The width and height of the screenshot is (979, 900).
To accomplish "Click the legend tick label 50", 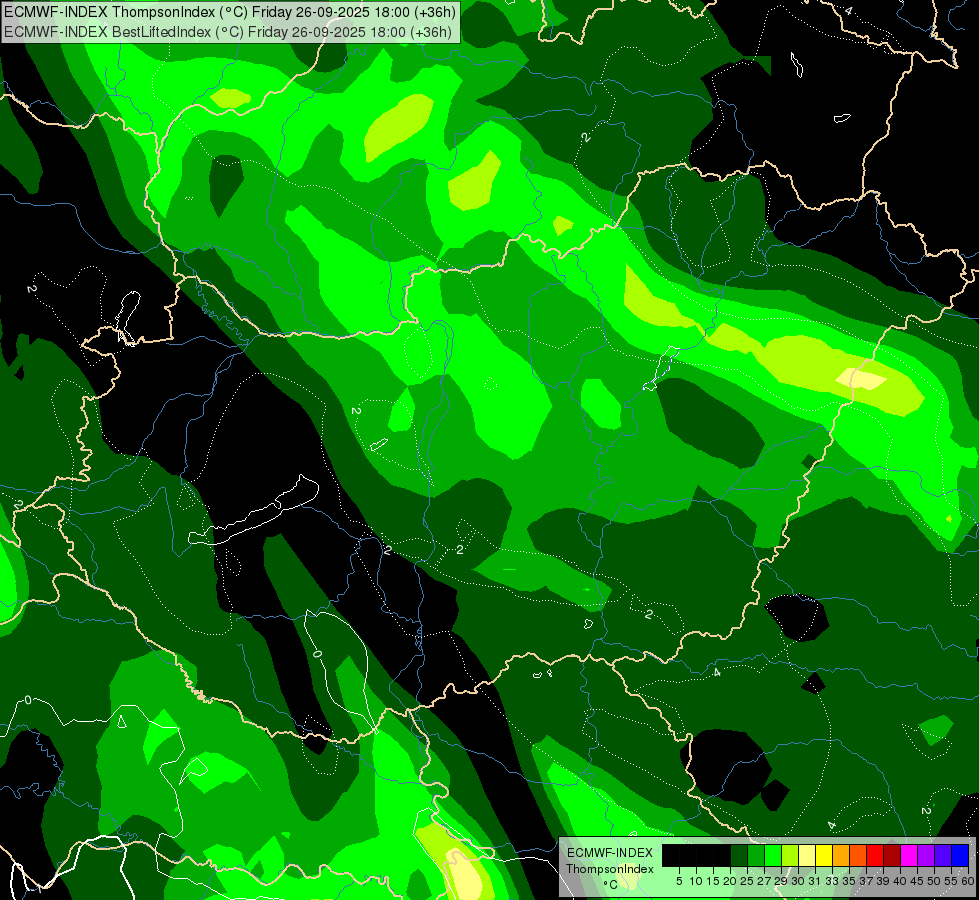I will pyautogui.click(x=935, y=881).
